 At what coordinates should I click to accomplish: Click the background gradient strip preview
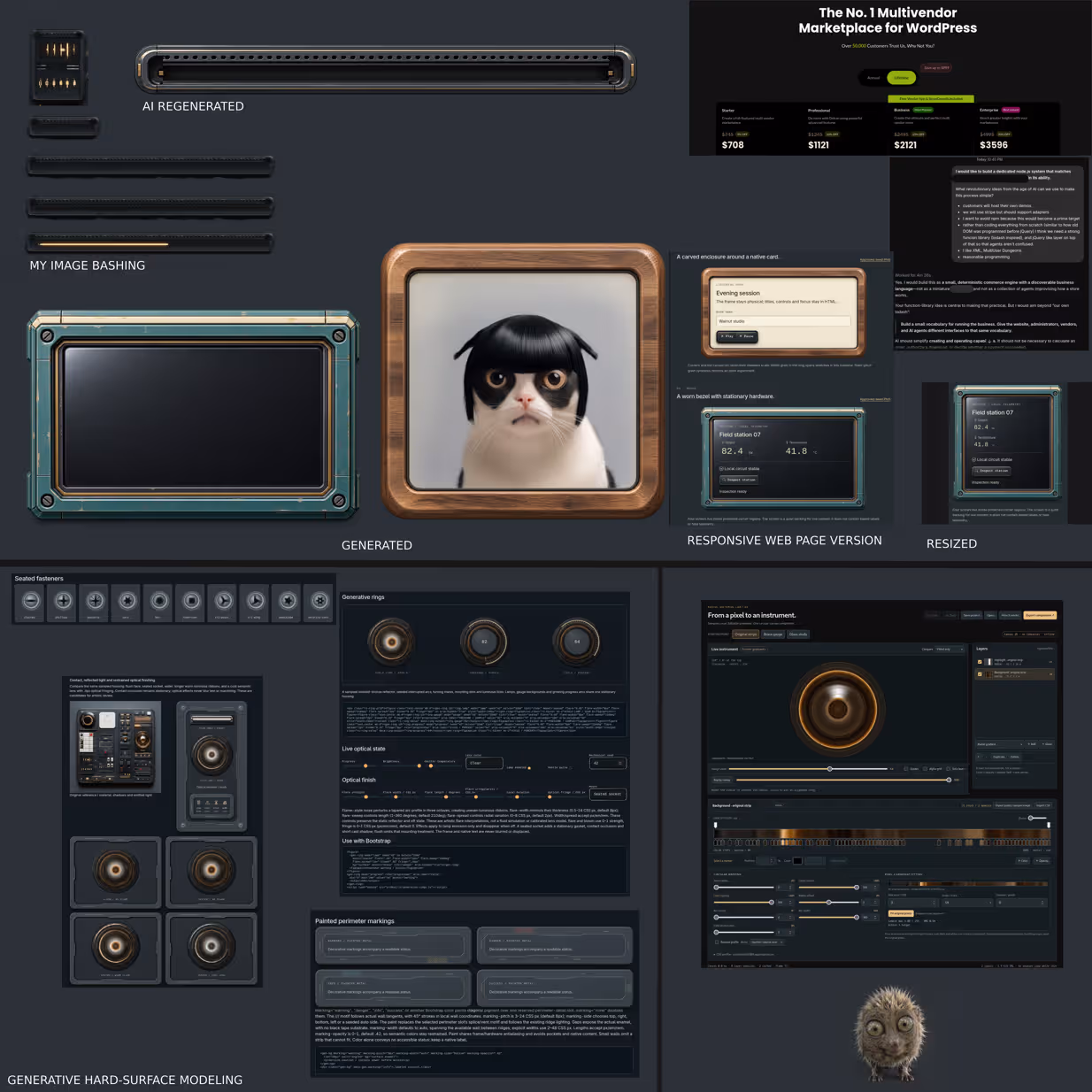coord(882,834)
